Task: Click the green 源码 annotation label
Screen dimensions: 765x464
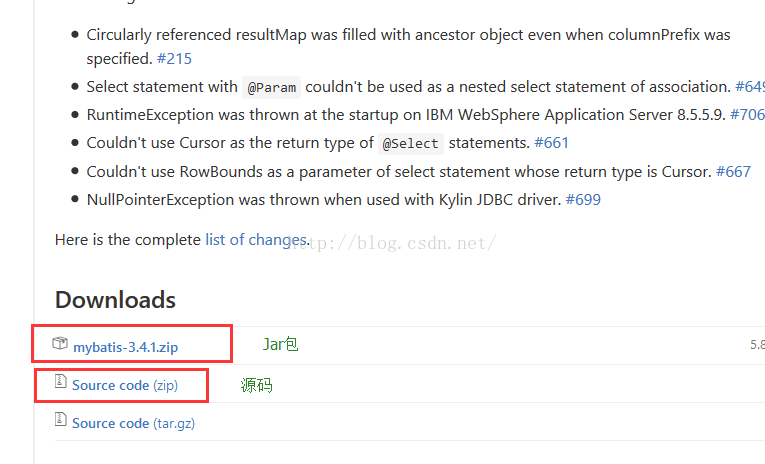Action: [x=257, y=385]
